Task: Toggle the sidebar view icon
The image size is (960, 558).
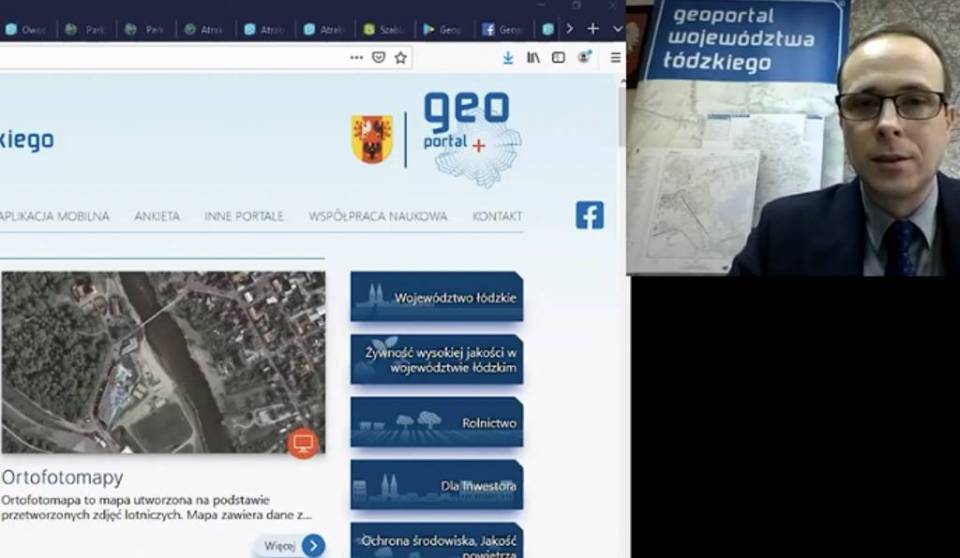Action: point(558,58)
